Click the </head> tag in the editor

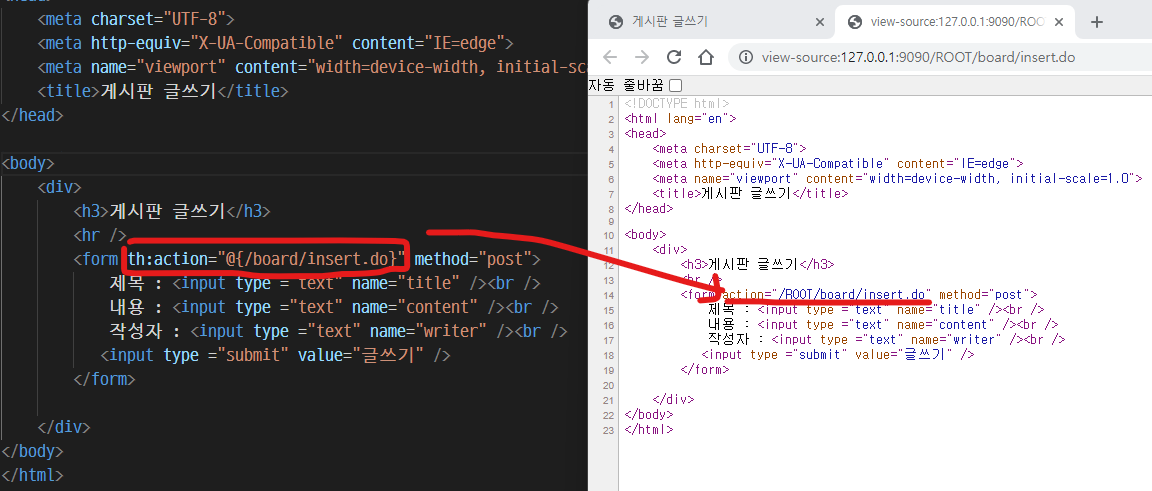33,115
